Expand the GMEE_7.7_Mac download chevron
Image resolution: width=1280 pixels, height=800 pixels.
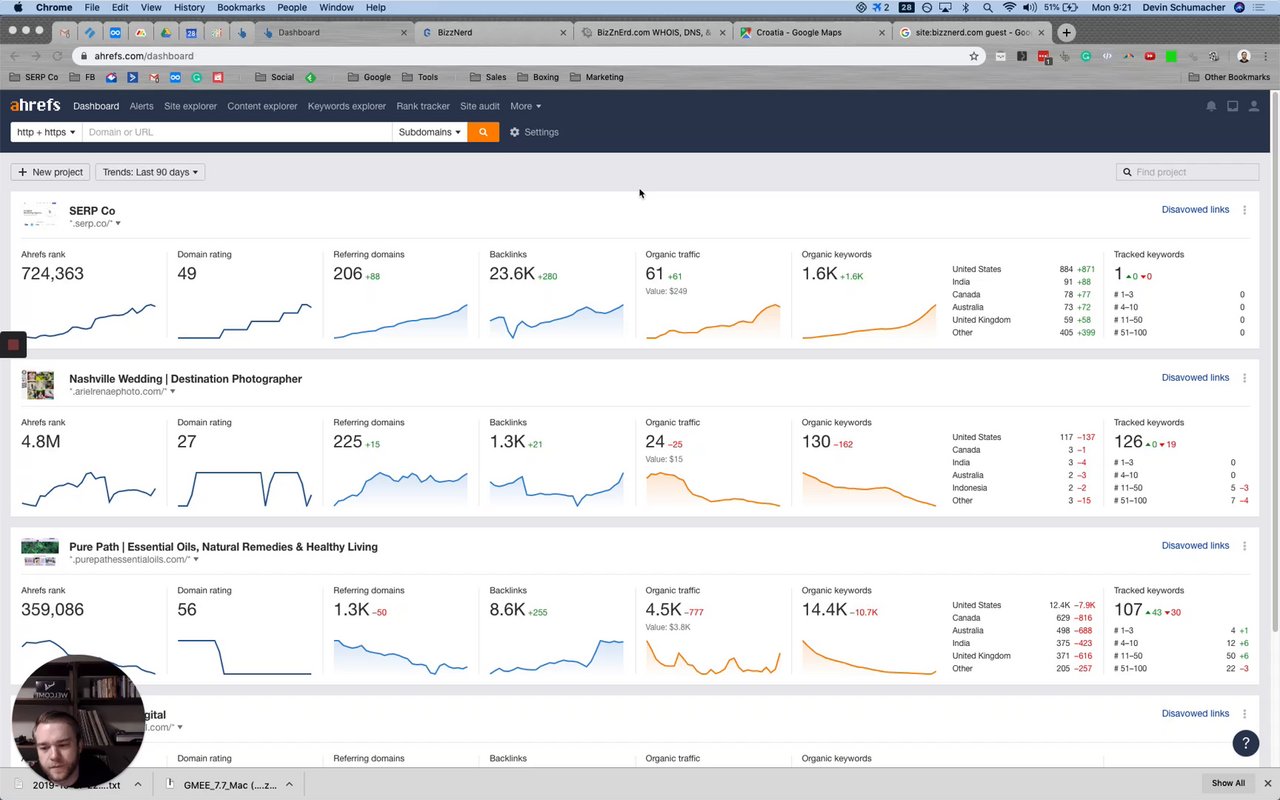[289, 785]
